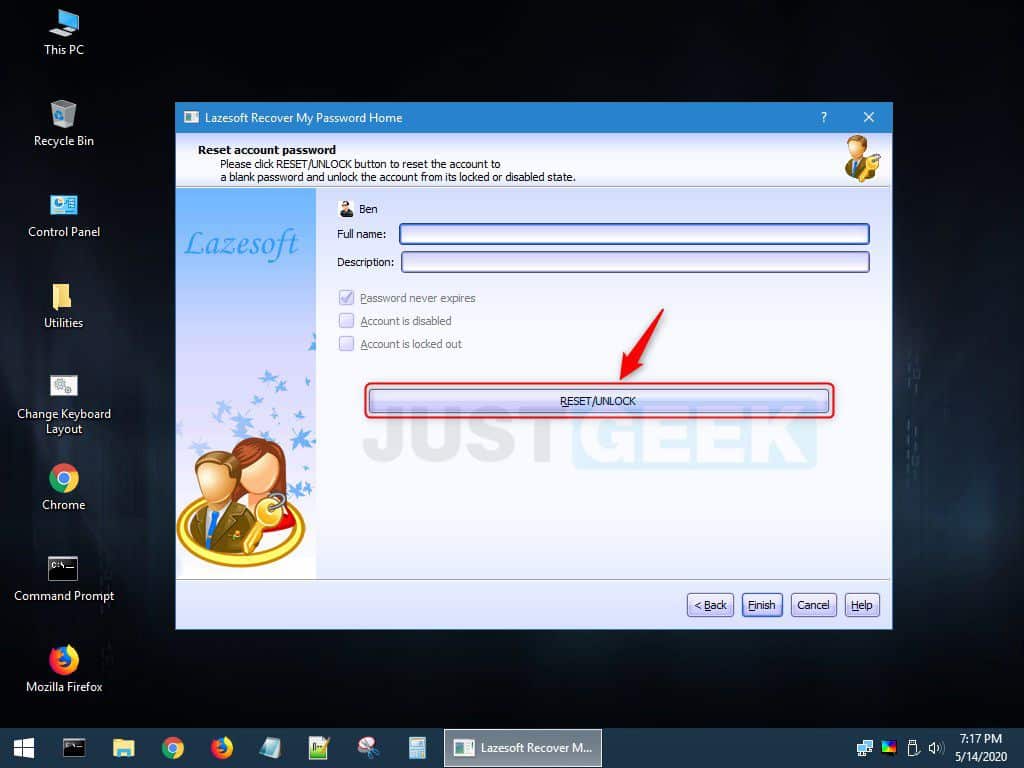
Task: Click the Finish button
Action: [x=762, y=605]
